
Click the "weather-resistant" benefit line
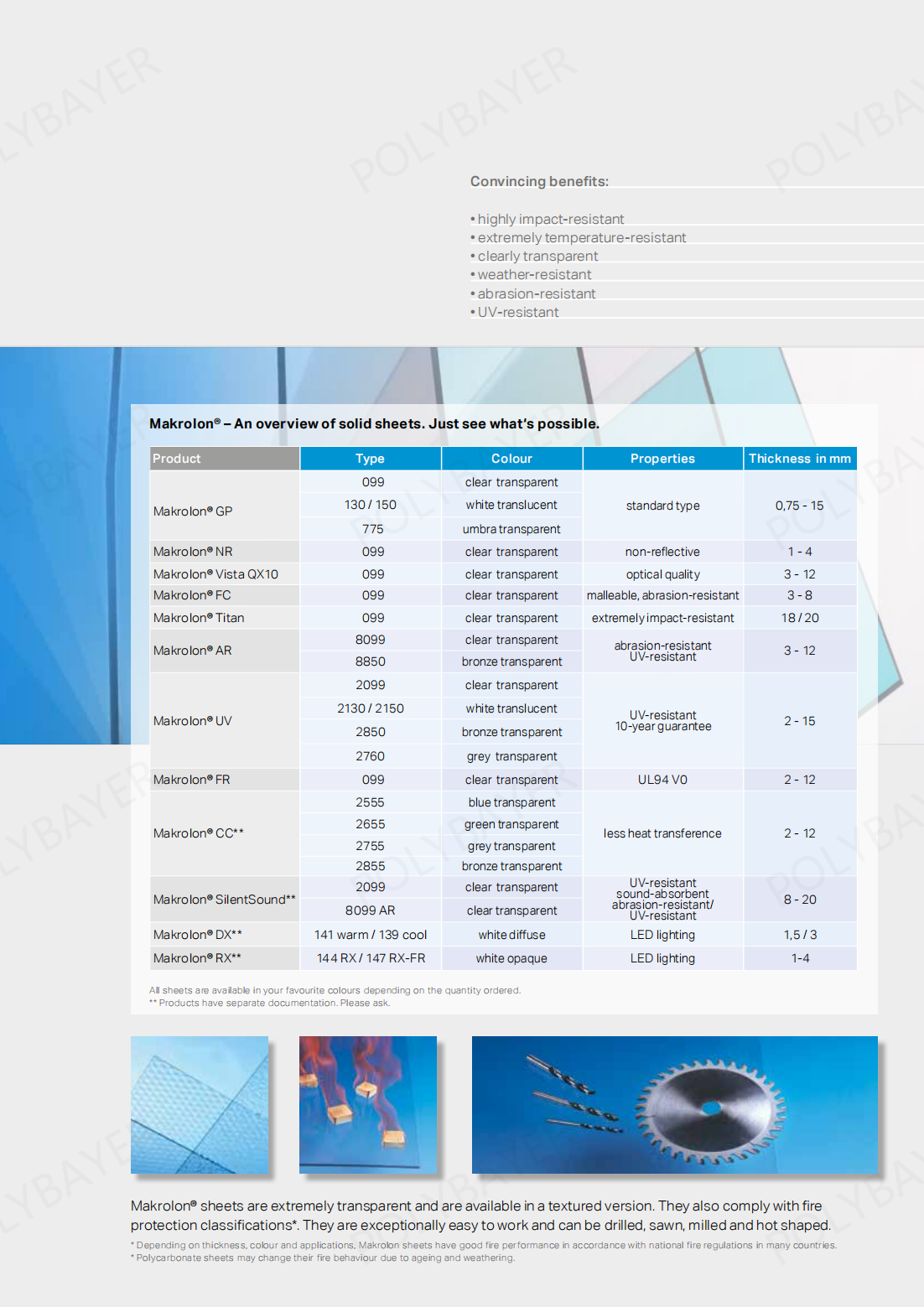pos(534,274)
